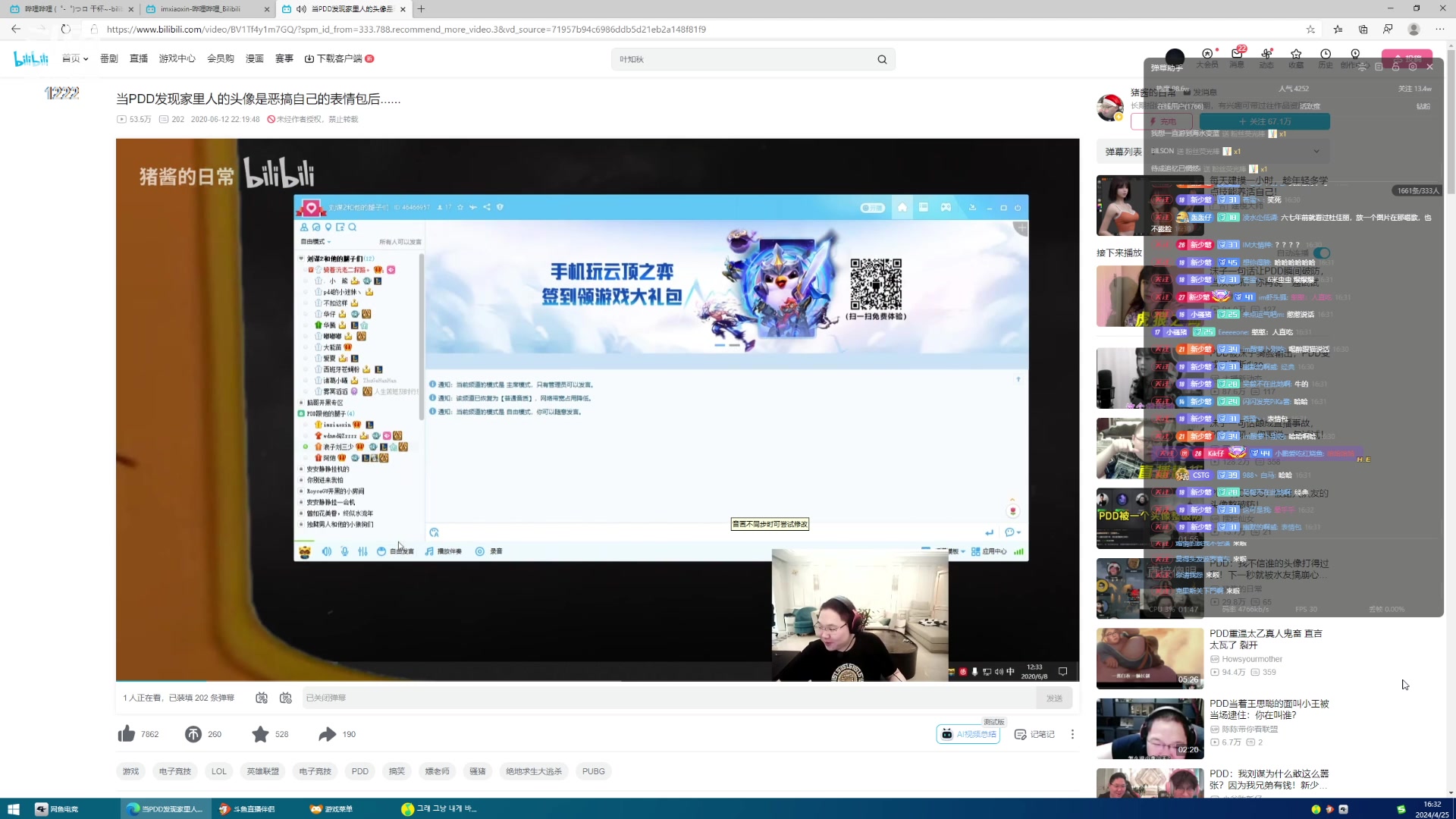Screen dimensions: 1456x819
Task: Click the browser address bar URL
Action: (406, 29)
